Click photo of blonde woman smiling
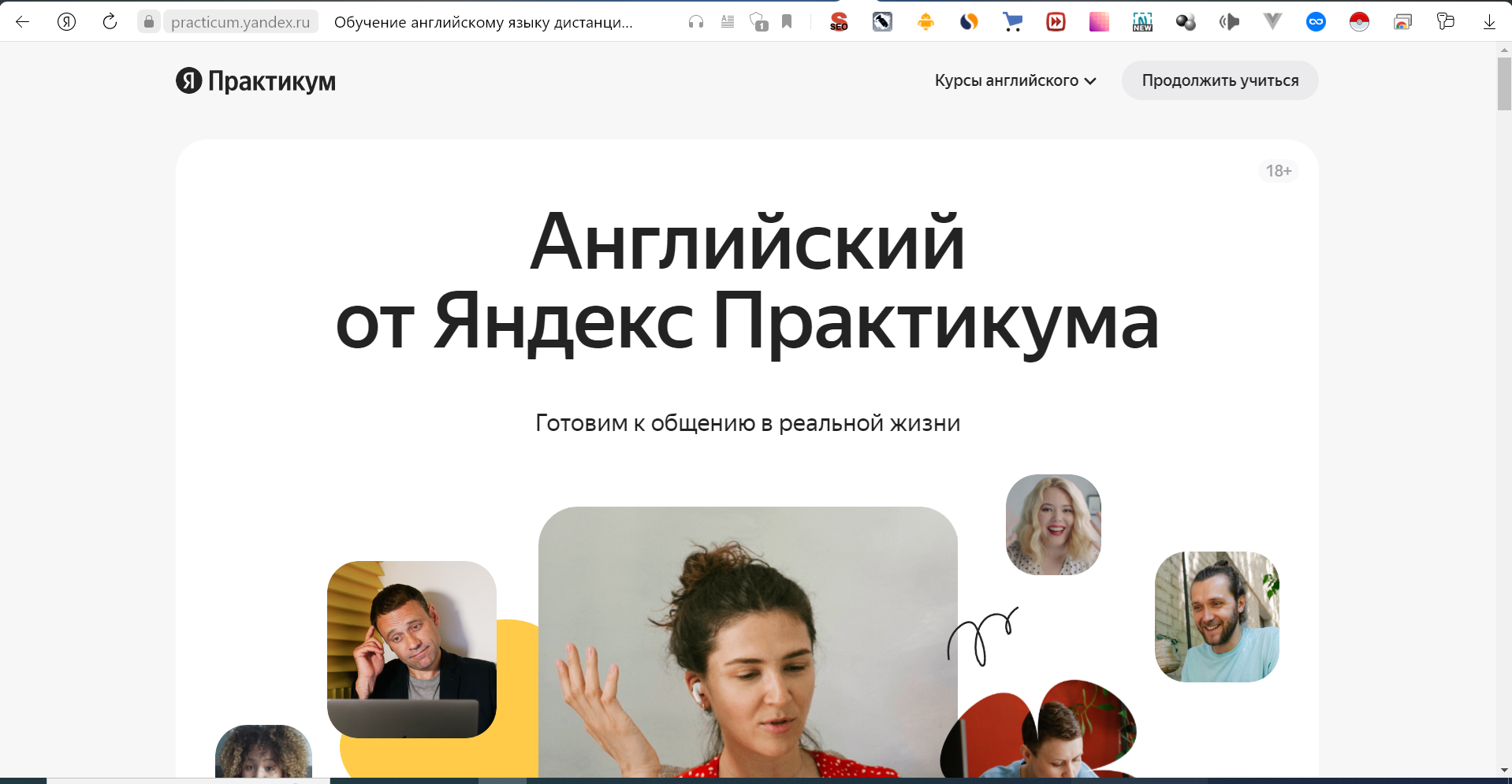Screen dimensions: 1512x784 point(1053,525)
